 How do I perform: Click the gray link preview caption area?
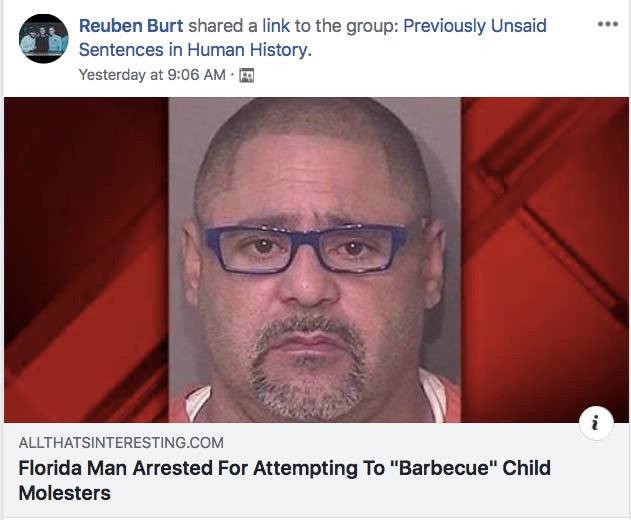click(316, 470)
